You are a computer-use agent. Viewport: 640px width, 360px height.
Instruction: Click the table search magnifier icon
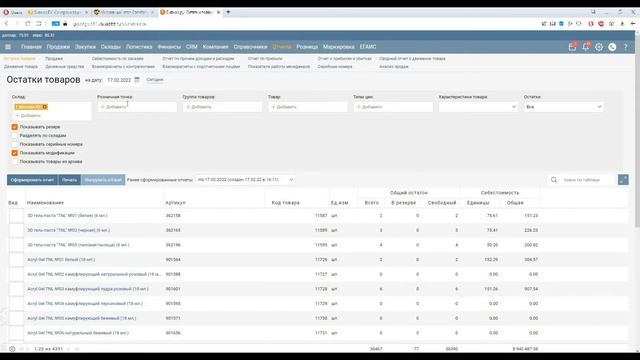554,180
